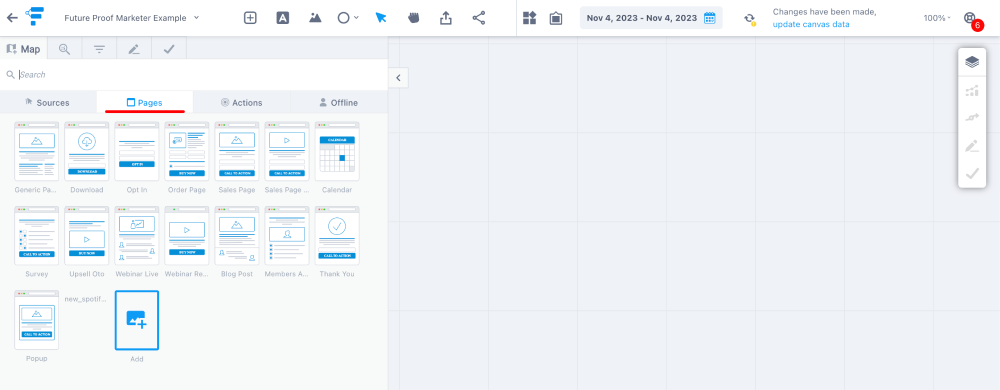
Task: Select the add step plus icon
Action: pos(250,18)
